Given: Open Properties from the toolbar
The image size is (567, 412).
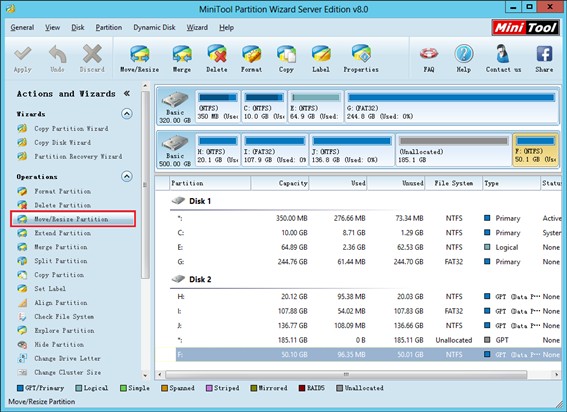Looking at the screenshot, I should click(x=361, y=60).
